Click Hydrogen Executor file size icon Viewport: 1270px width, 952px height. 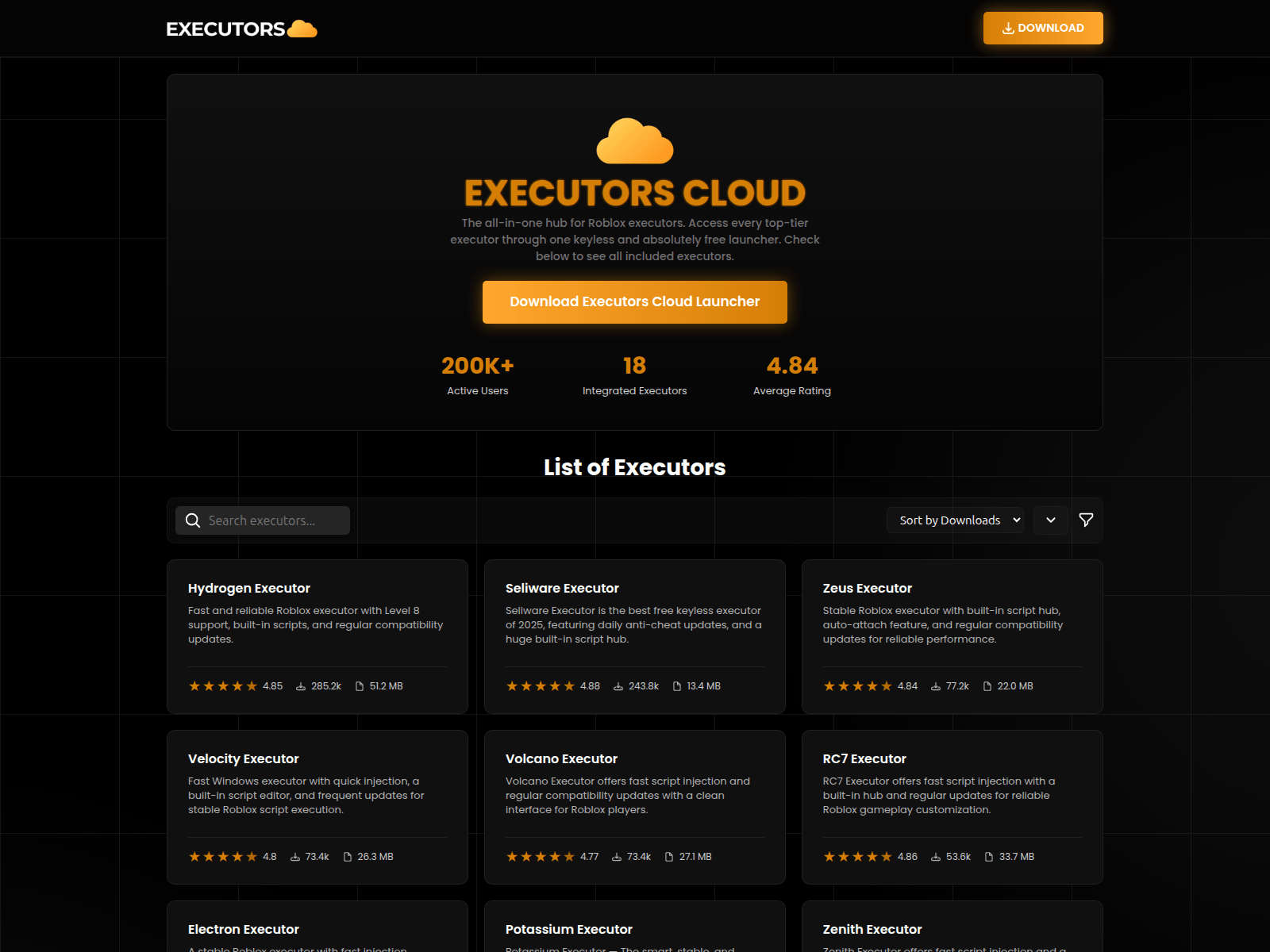[360, 686]
